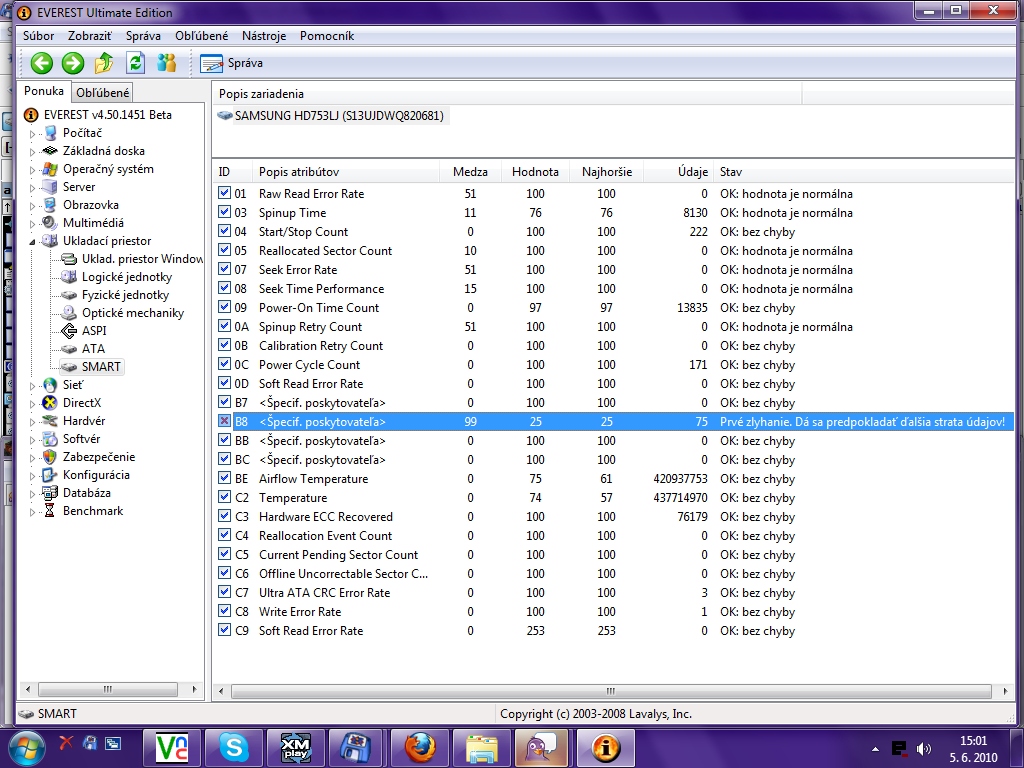The image size is (1024, 768).
Task: Uncheck the 01 Raw Read Error Rate checkbox
Action: click(224, 193)
